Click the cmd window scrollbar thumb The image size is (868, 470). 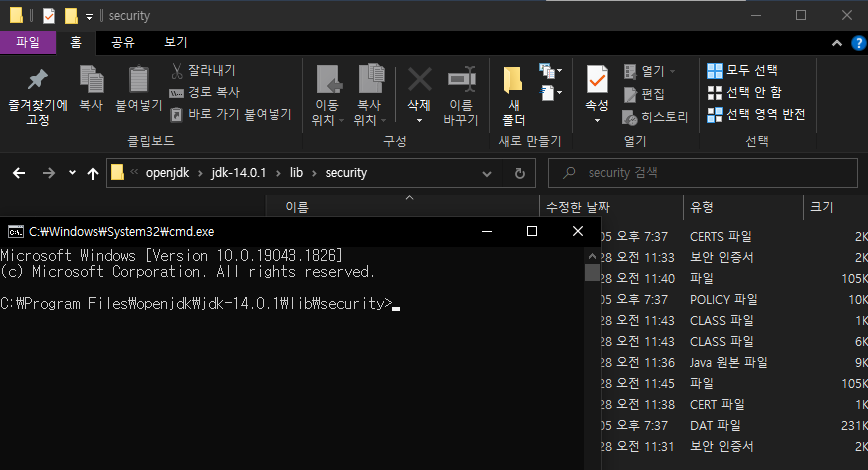pyautogui.click(x=592, y=272)
